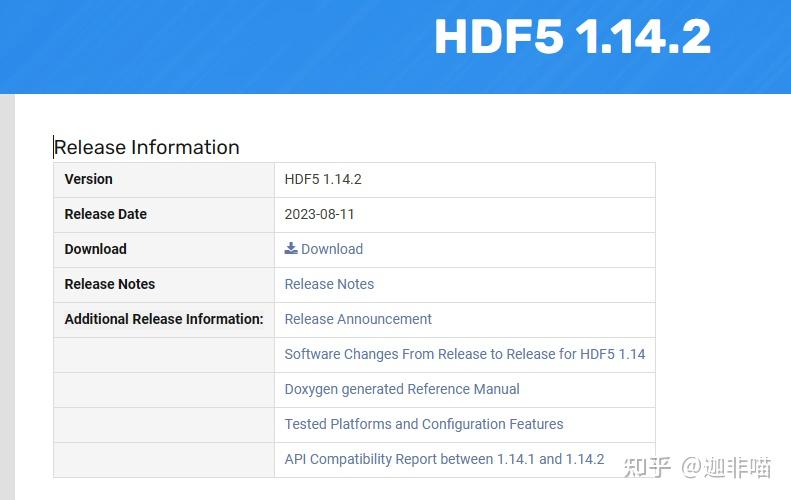Click the Version row label
The width and height of the screenshot is (791, 500).
pos(88,179)
